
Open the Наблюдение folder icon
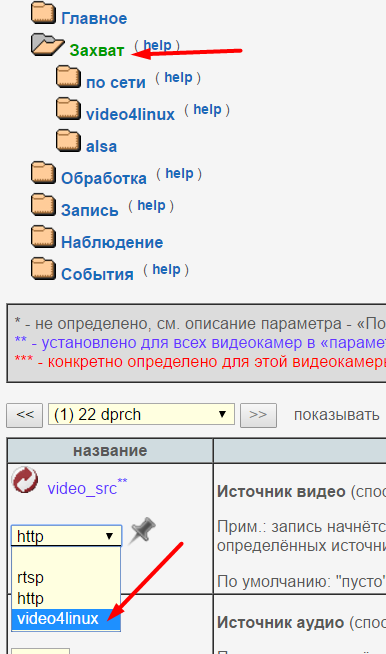43,237
